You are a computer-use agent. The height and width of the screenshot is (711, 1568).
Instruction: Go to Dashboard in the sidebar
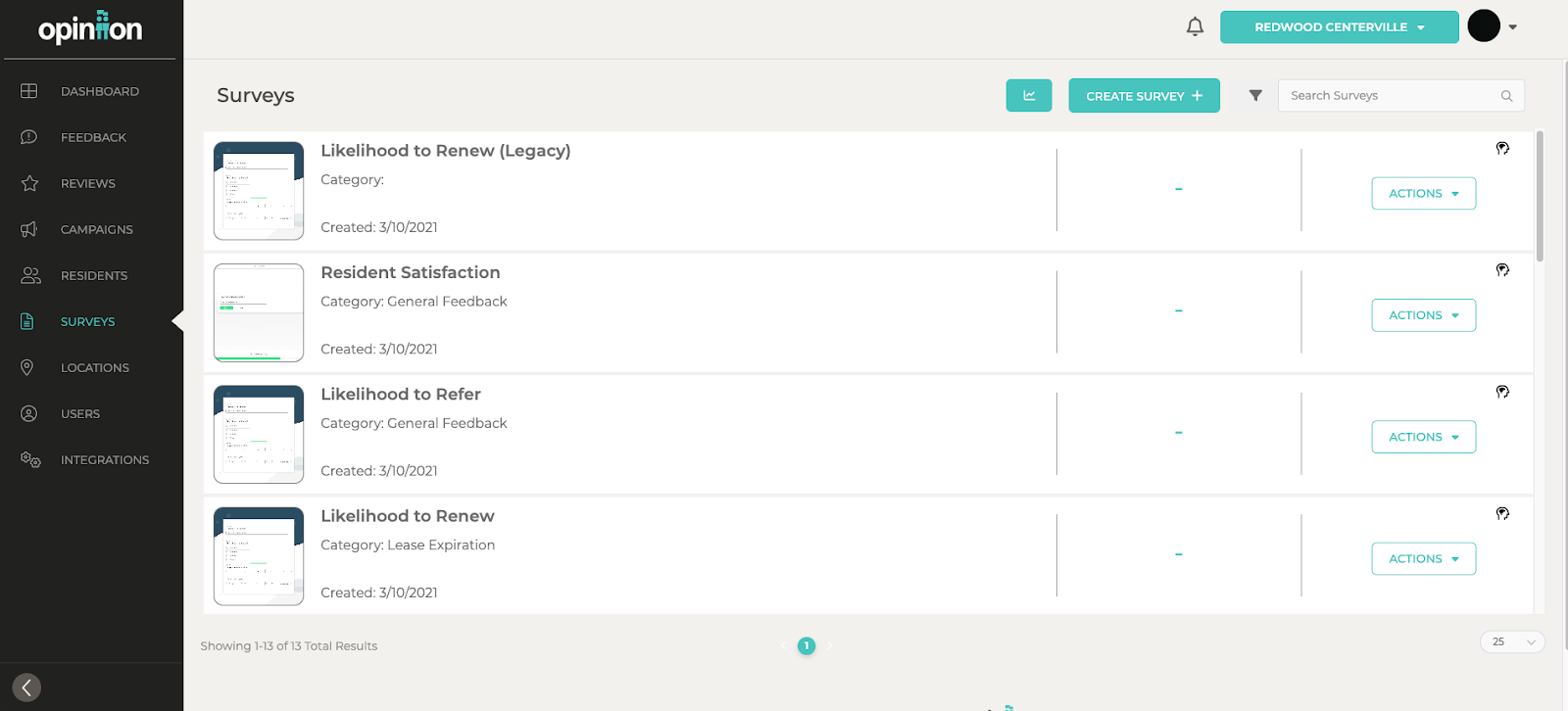(x=100, y=91)
